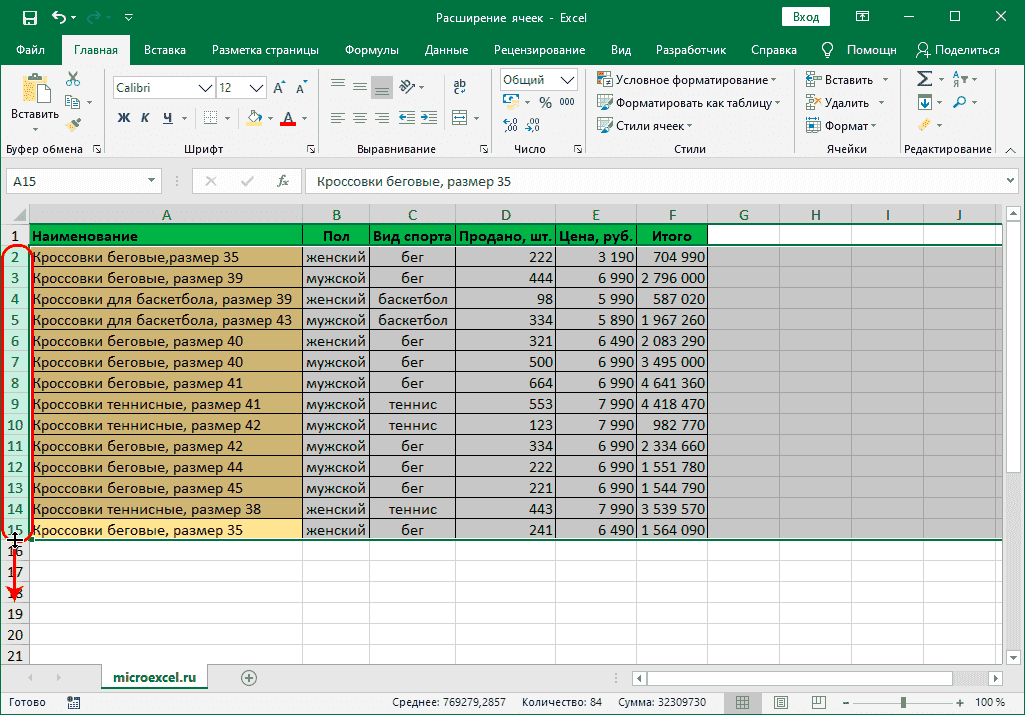Toggle bold (Ж) formatting
Image resolution: width=1025 pixels, height=715 pixels.
pos(125,118)
